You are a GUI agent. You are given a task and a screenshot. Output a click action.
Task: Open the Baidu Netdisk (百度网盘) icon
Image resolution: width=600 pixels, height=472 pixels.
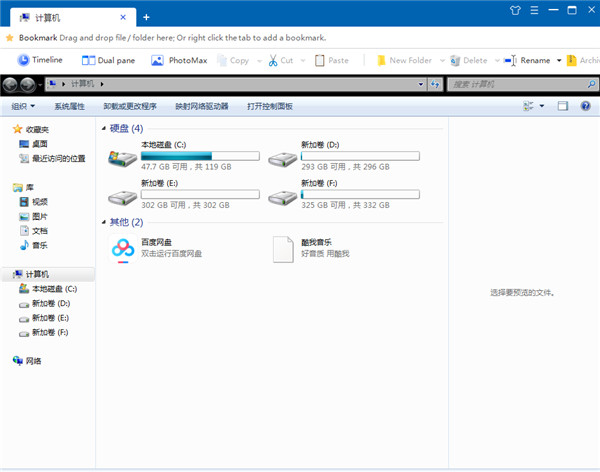tap(123, 249)
